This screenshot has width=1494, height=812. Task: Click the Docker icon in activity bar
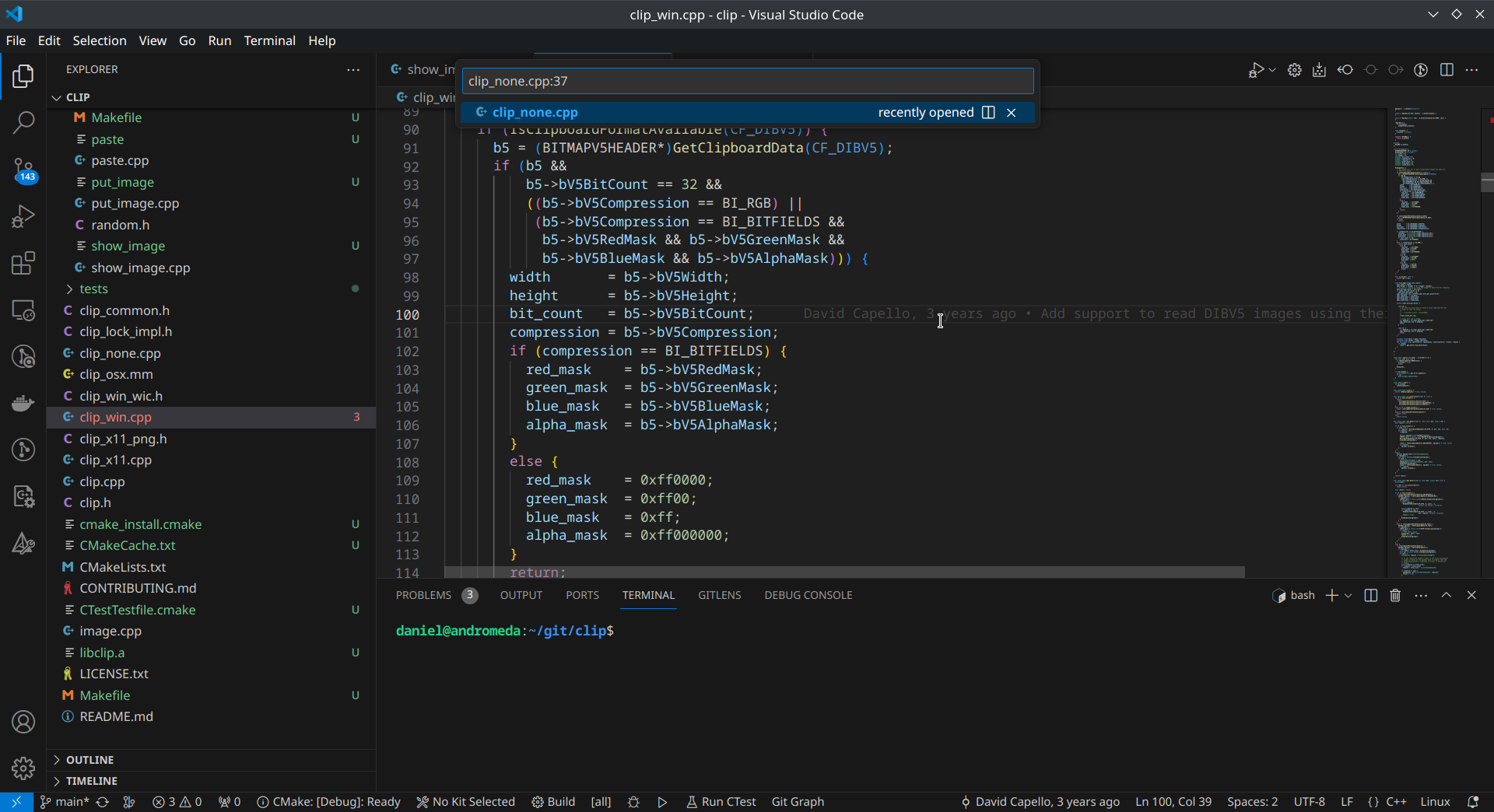pos(24,403)
